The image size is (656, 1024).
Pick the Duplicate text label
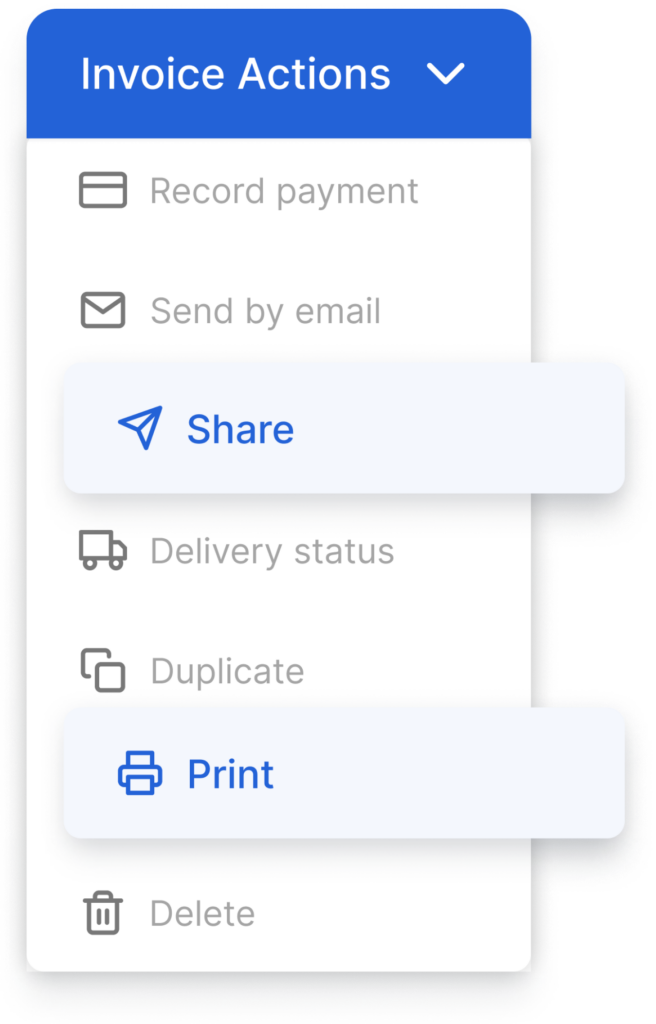227,671
